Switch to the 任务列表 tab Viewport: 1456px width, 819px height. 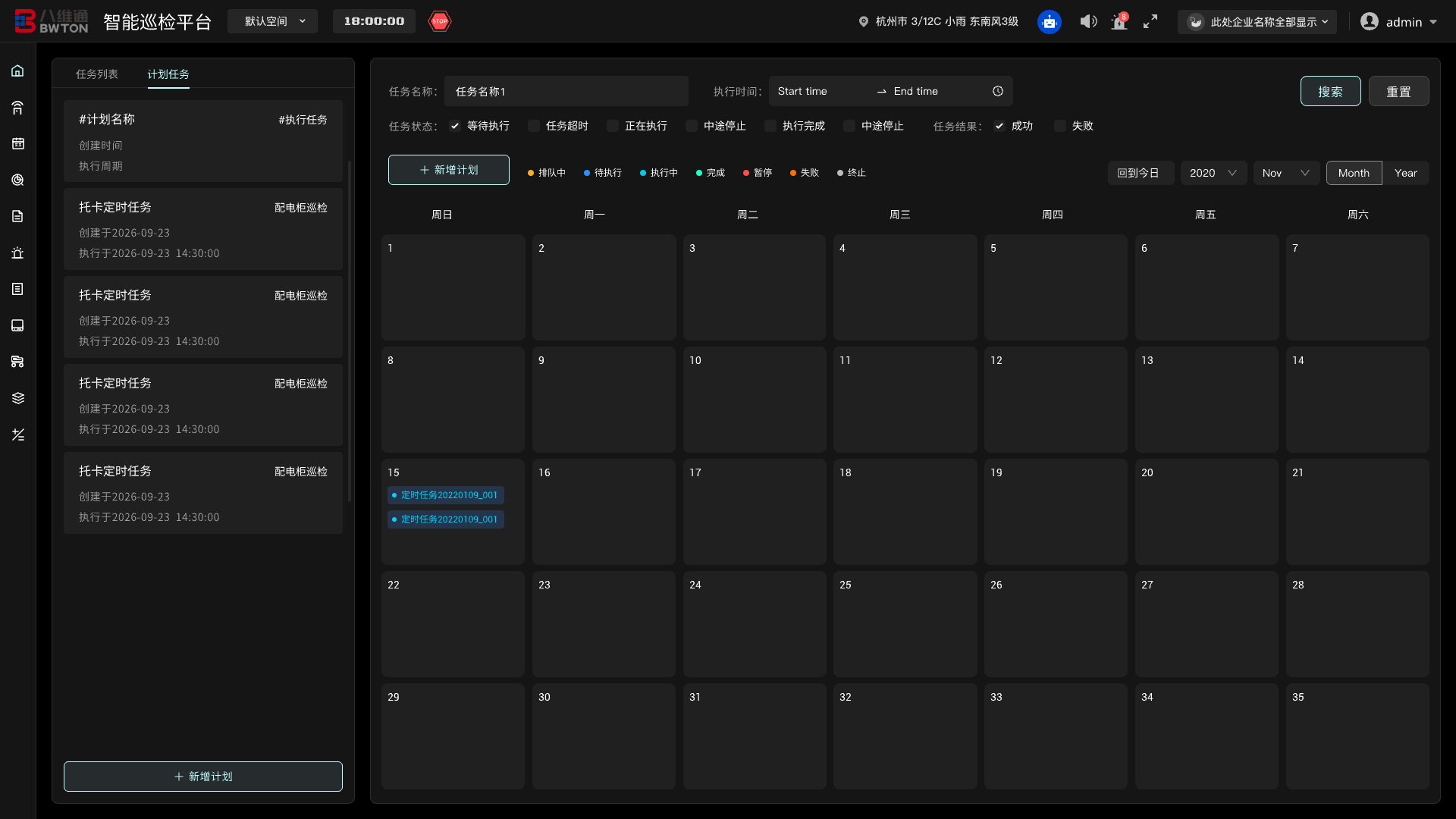[97, 74]
